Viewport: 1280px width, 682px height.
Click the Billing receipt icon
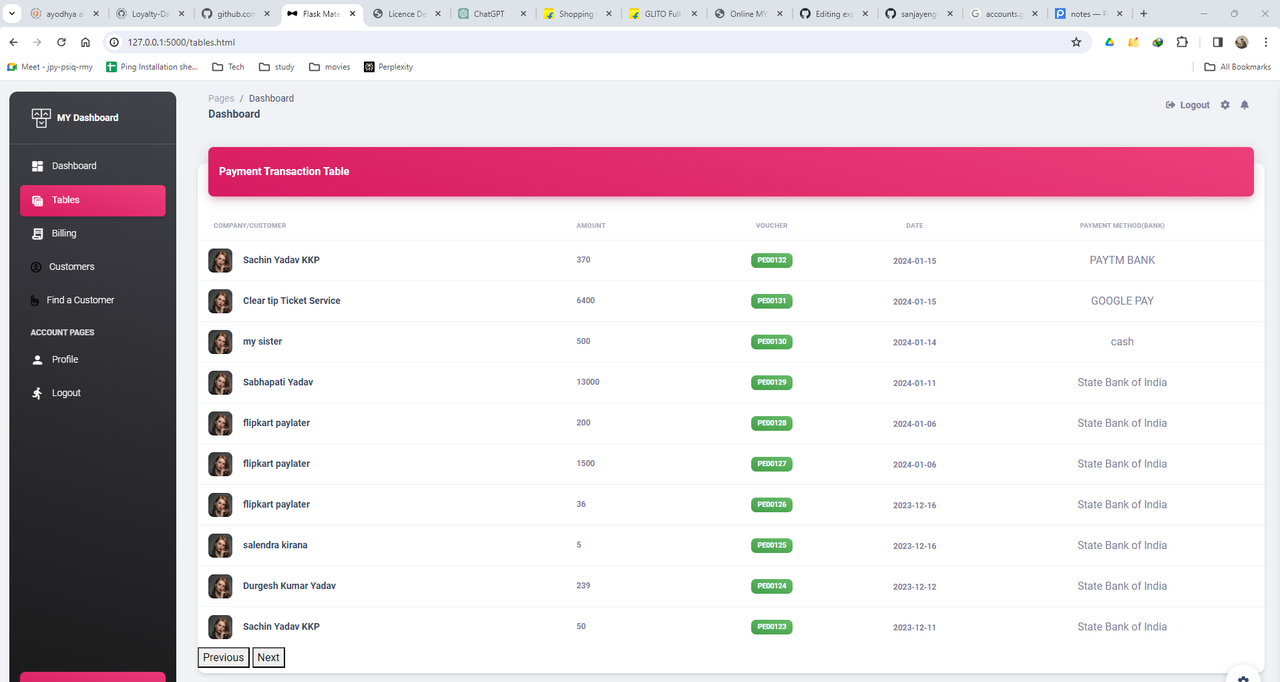pyautogui.click(x=37, y=233)
